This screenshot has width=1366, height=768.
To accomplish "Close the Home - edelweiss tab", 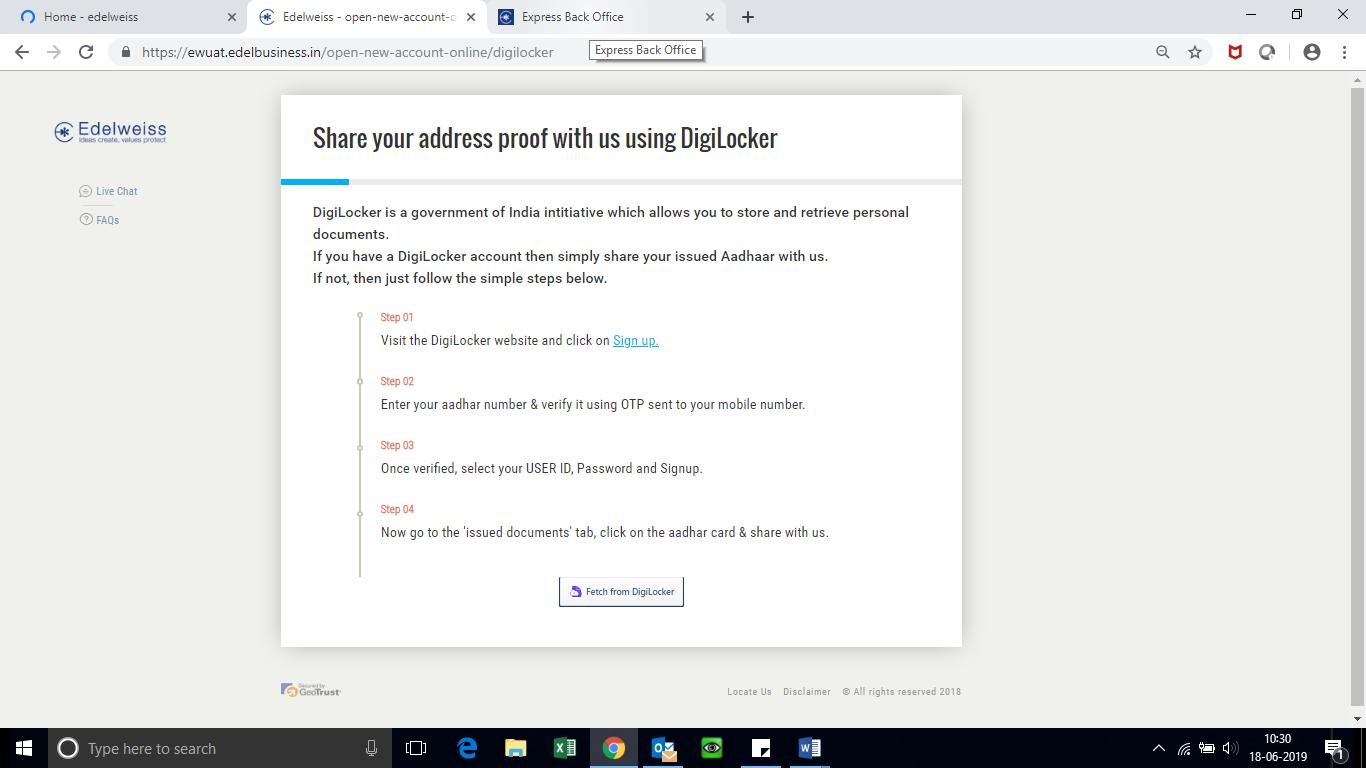I will coord(232,17).
